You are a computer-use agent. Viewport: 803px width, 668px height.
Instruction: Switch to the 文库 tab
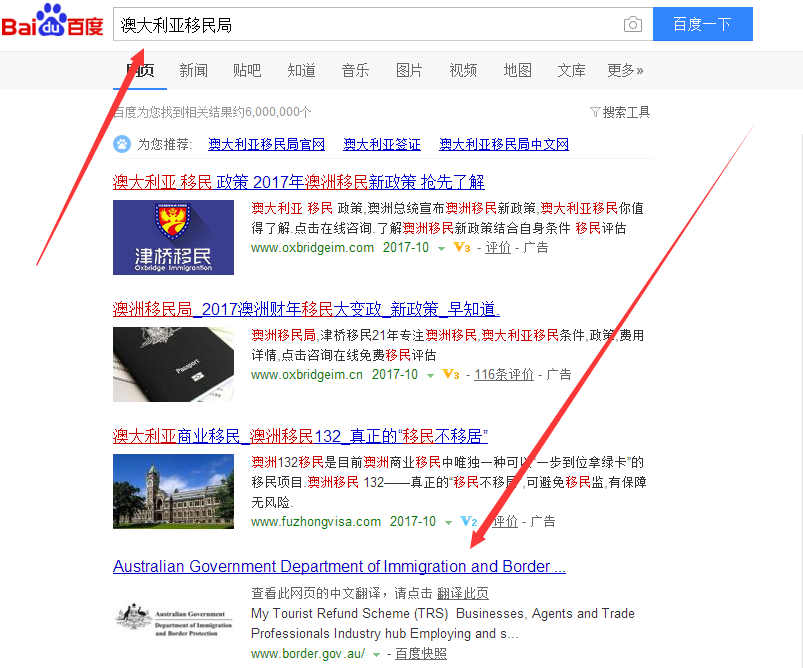572,70
